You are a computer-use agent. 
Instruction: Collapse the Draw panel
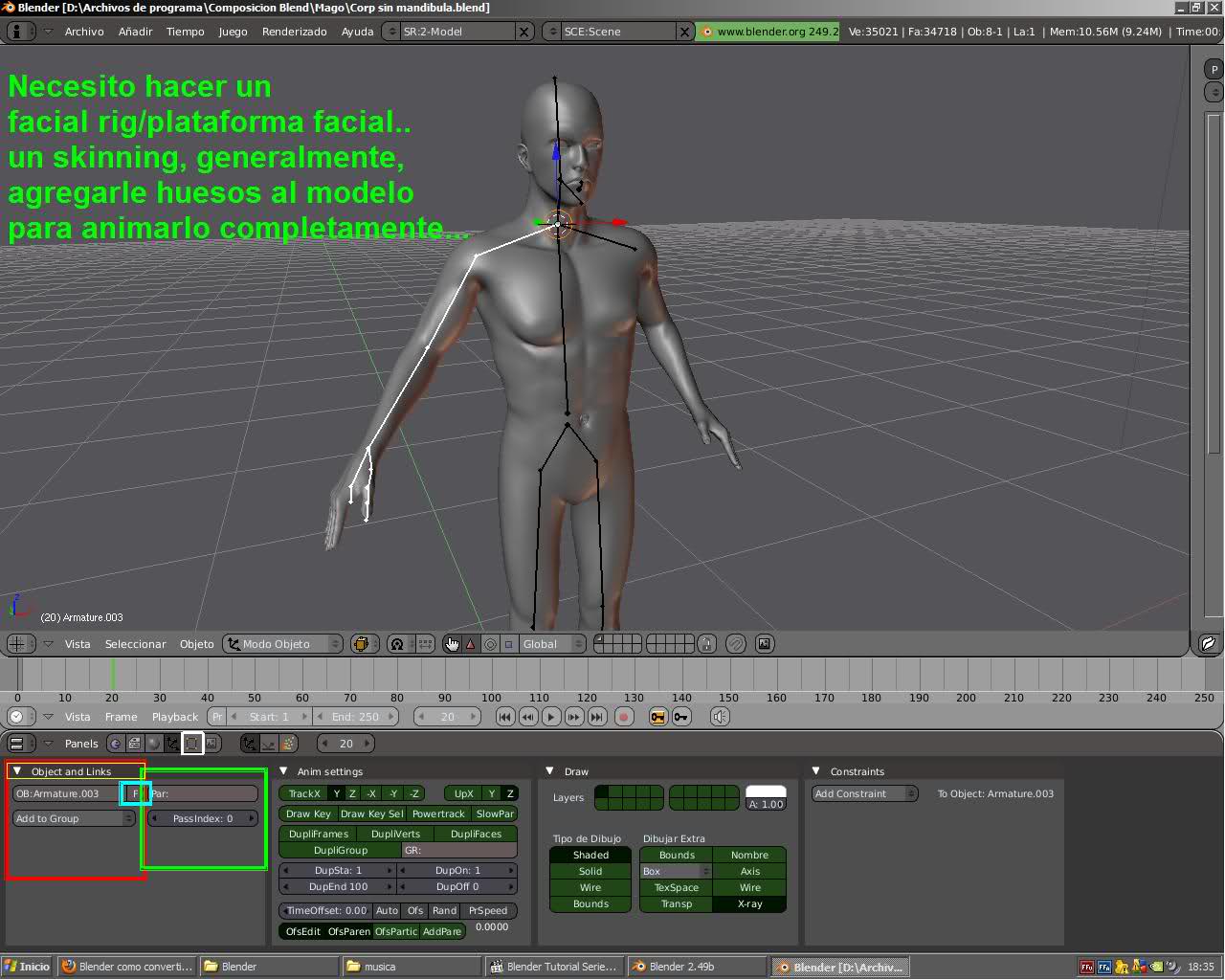click(550, 770)
